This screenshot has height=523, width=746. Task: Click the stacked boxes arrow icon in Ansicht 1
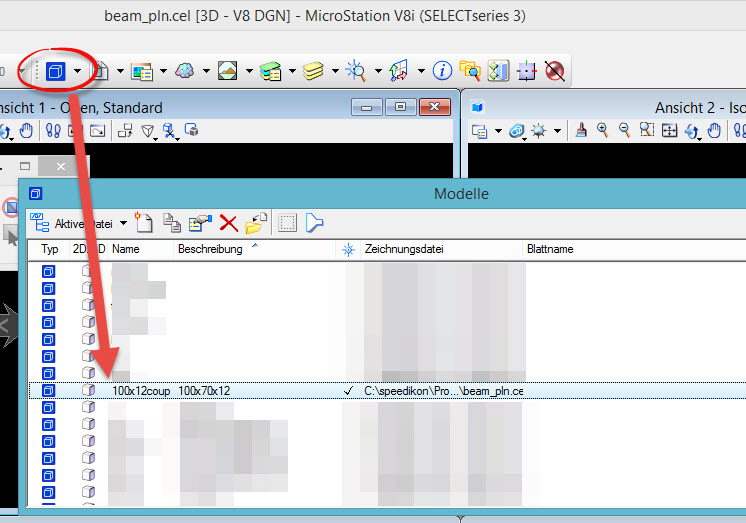tap(125, 130)
